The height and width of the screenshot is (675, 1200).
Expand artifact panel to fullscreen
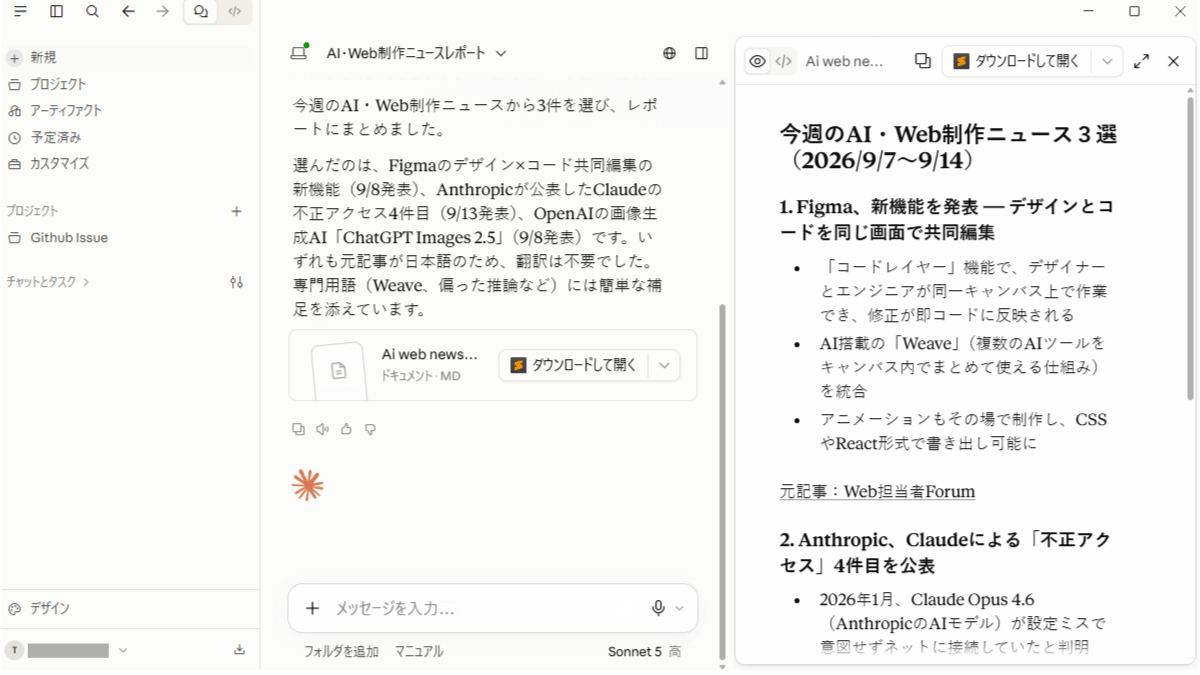coord(1142,61)
